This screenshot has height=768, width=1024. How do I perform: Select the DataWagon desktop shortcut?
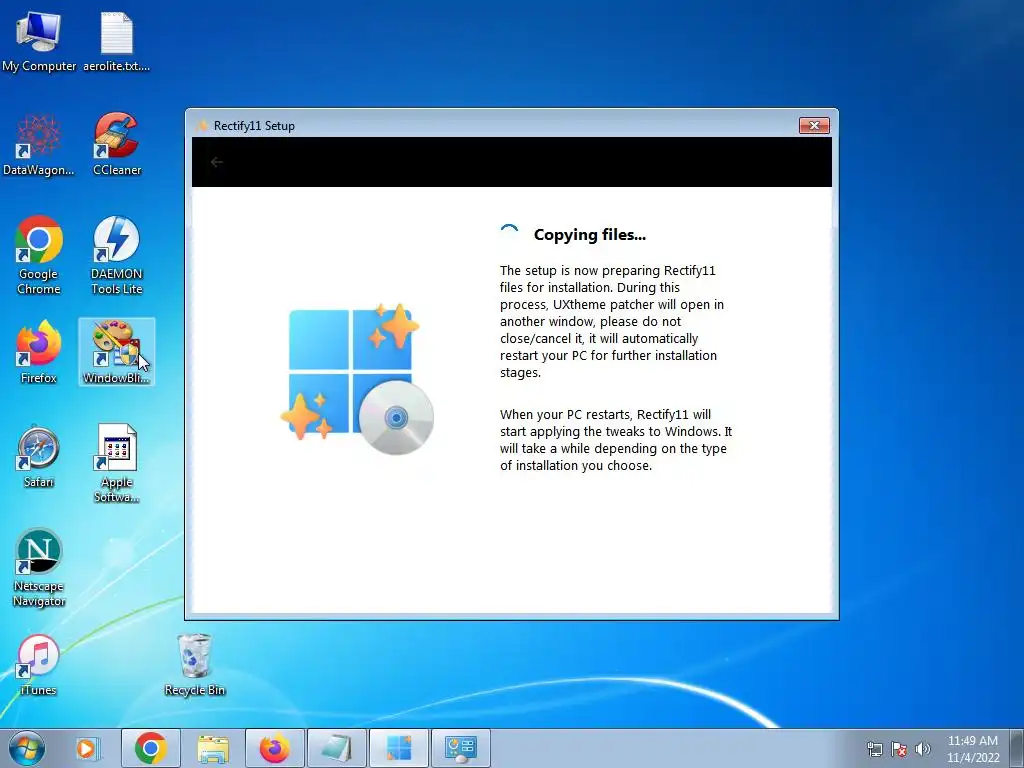39,145
